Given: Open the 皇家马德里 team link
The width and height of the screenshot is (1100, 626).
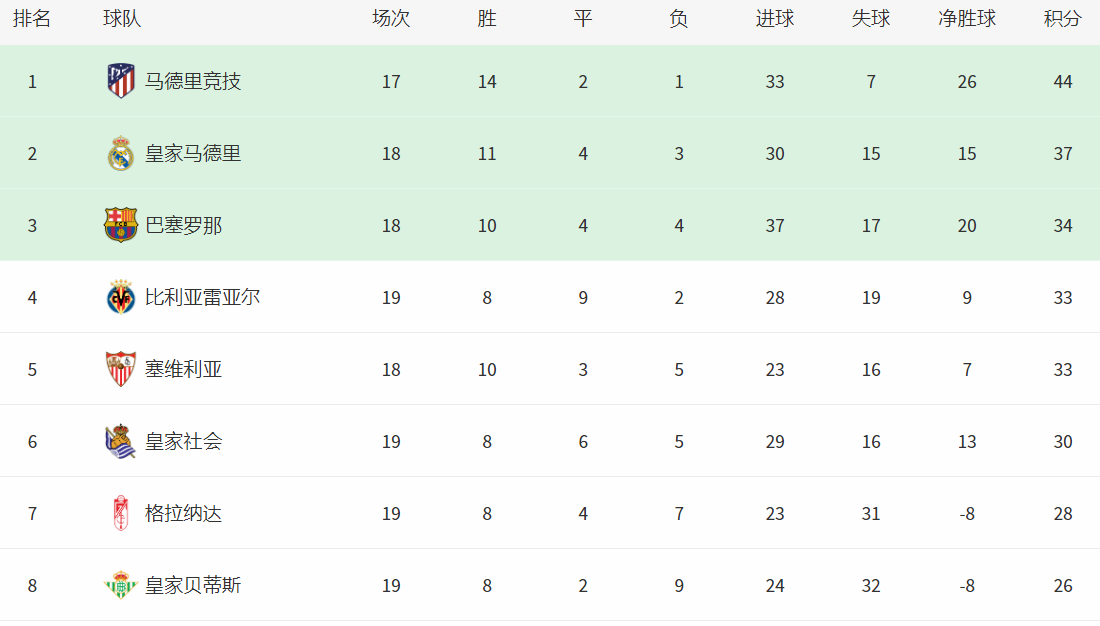Looking at the screenshot, I should [x=193, y=154].
